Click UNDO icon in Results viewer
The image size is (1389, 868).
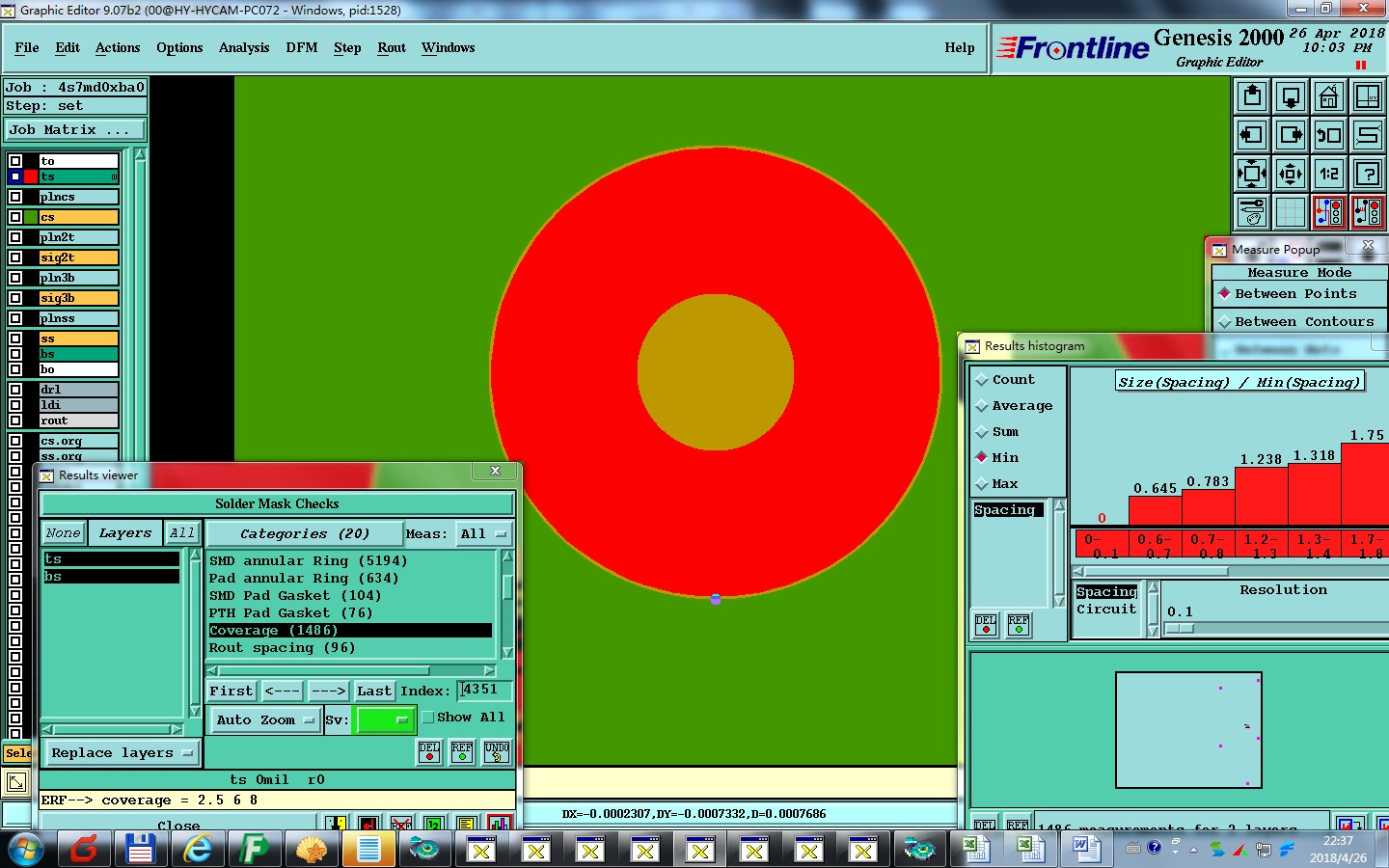pos(497,752)
